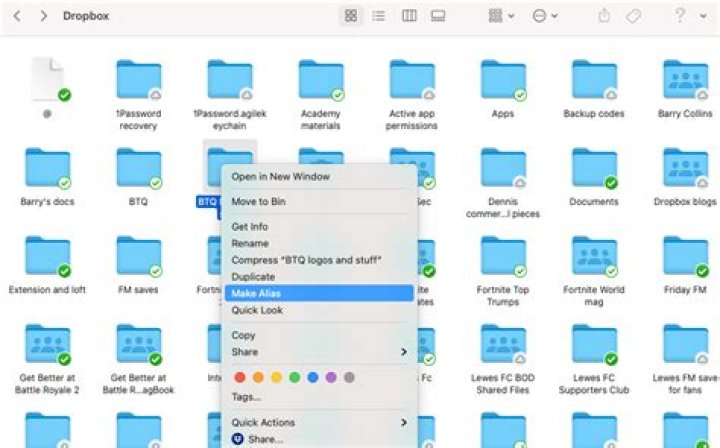Open the toolbar overflow chevron

703,16
